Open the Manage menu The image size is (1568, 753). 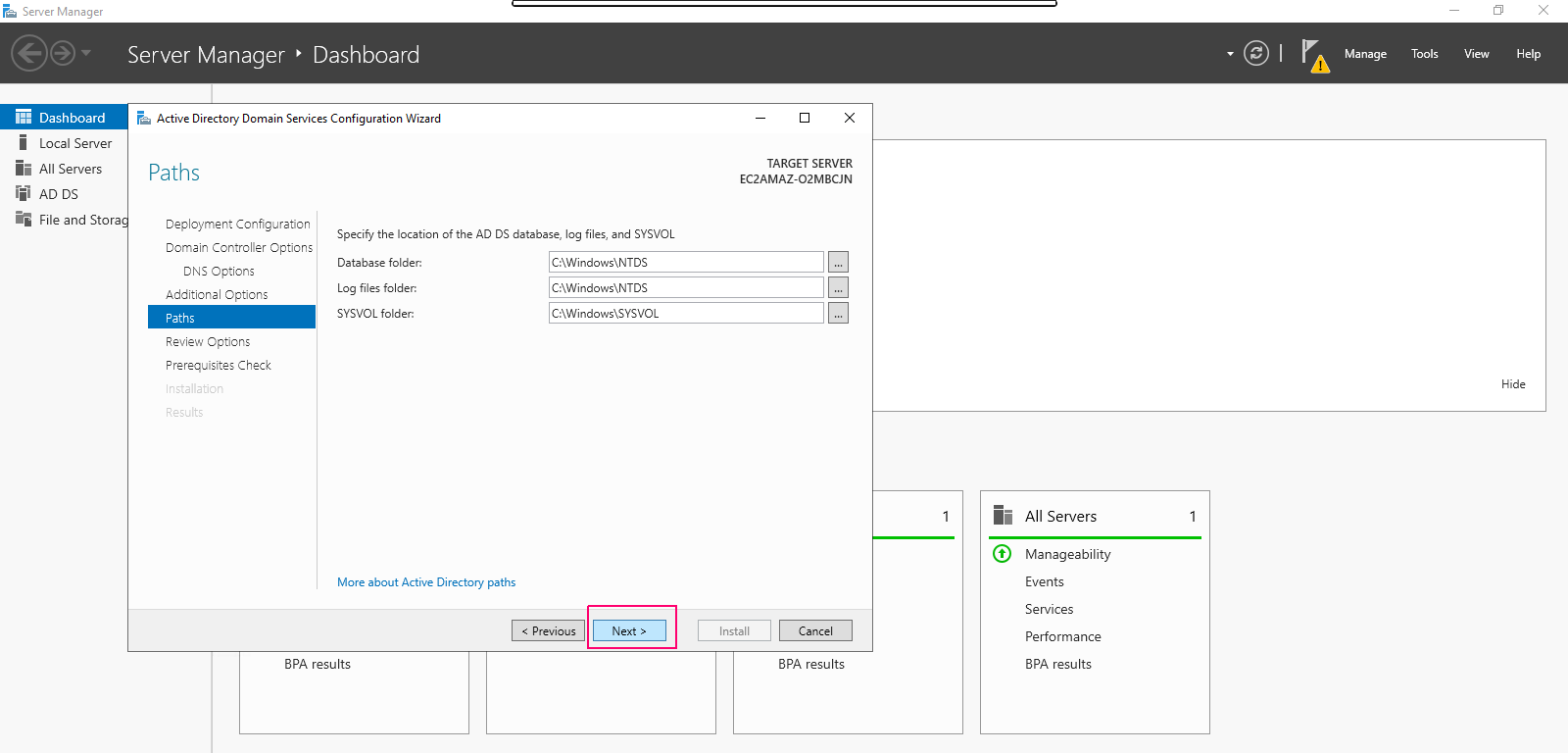coord(1365,54)
